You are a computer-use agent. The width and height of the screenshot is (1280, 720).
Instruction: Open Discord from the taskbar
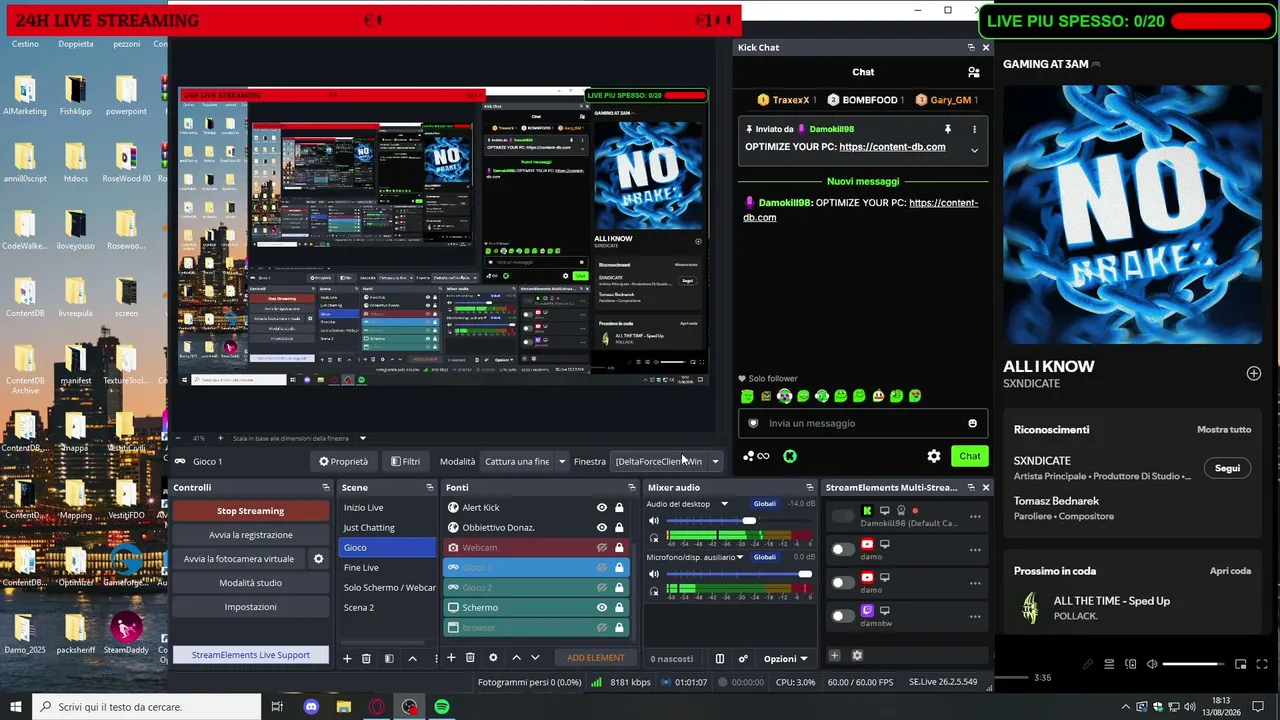tap(311, 707)
